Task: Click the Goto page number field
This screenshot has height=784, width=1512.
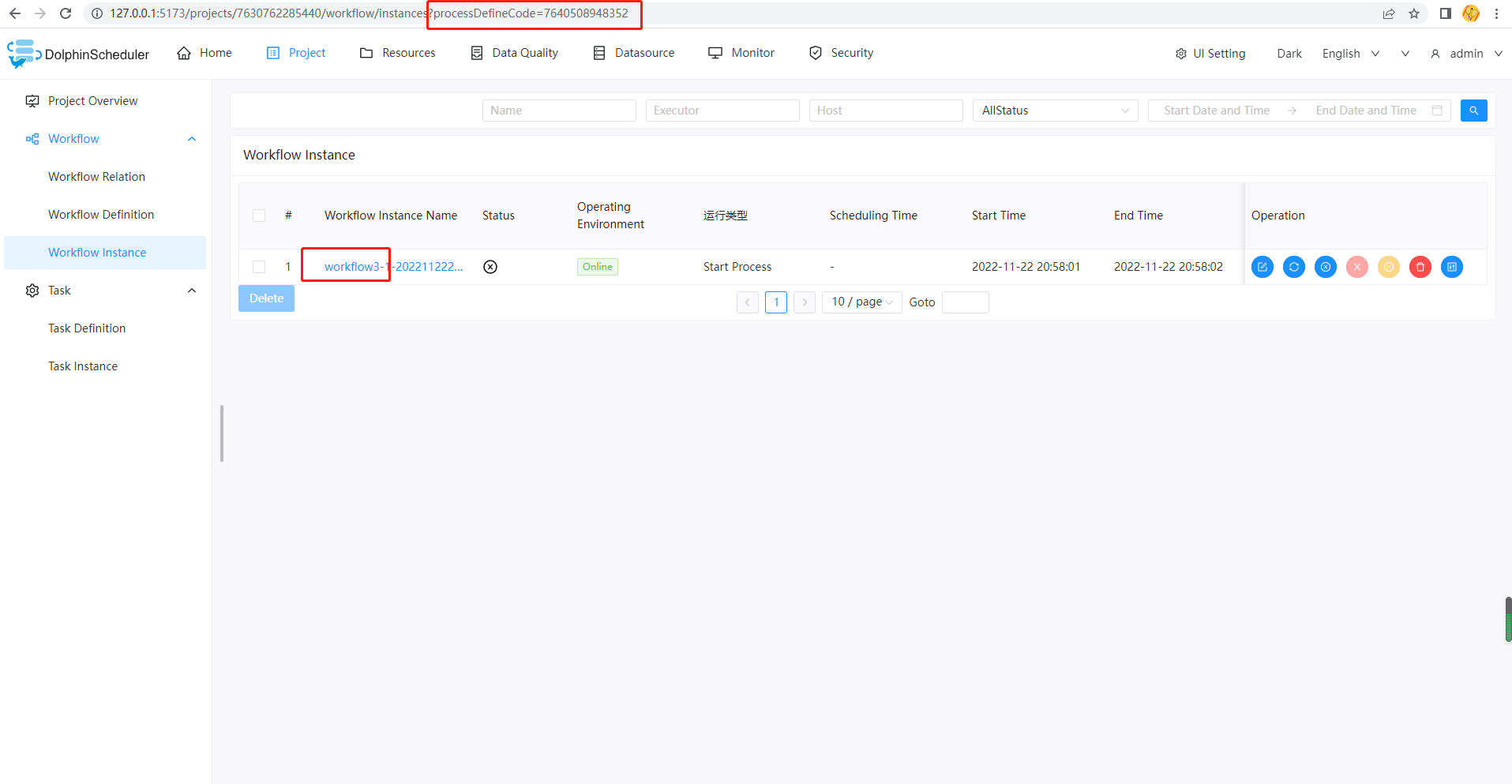Action: pos(965,302)
